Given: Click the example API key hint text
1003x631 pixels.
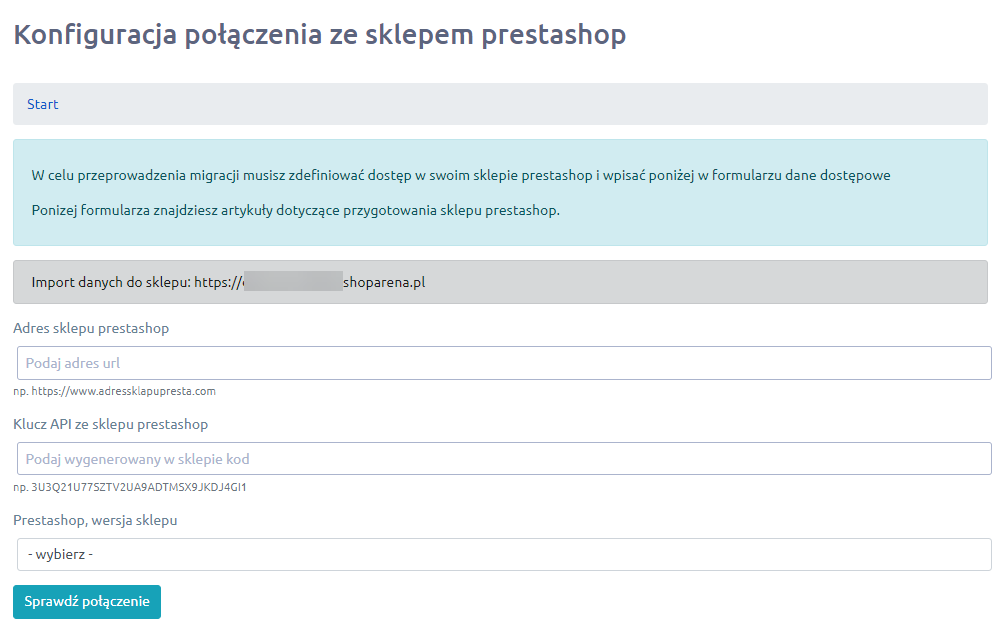Looking at the screenshot, I should tap(129, 487).
